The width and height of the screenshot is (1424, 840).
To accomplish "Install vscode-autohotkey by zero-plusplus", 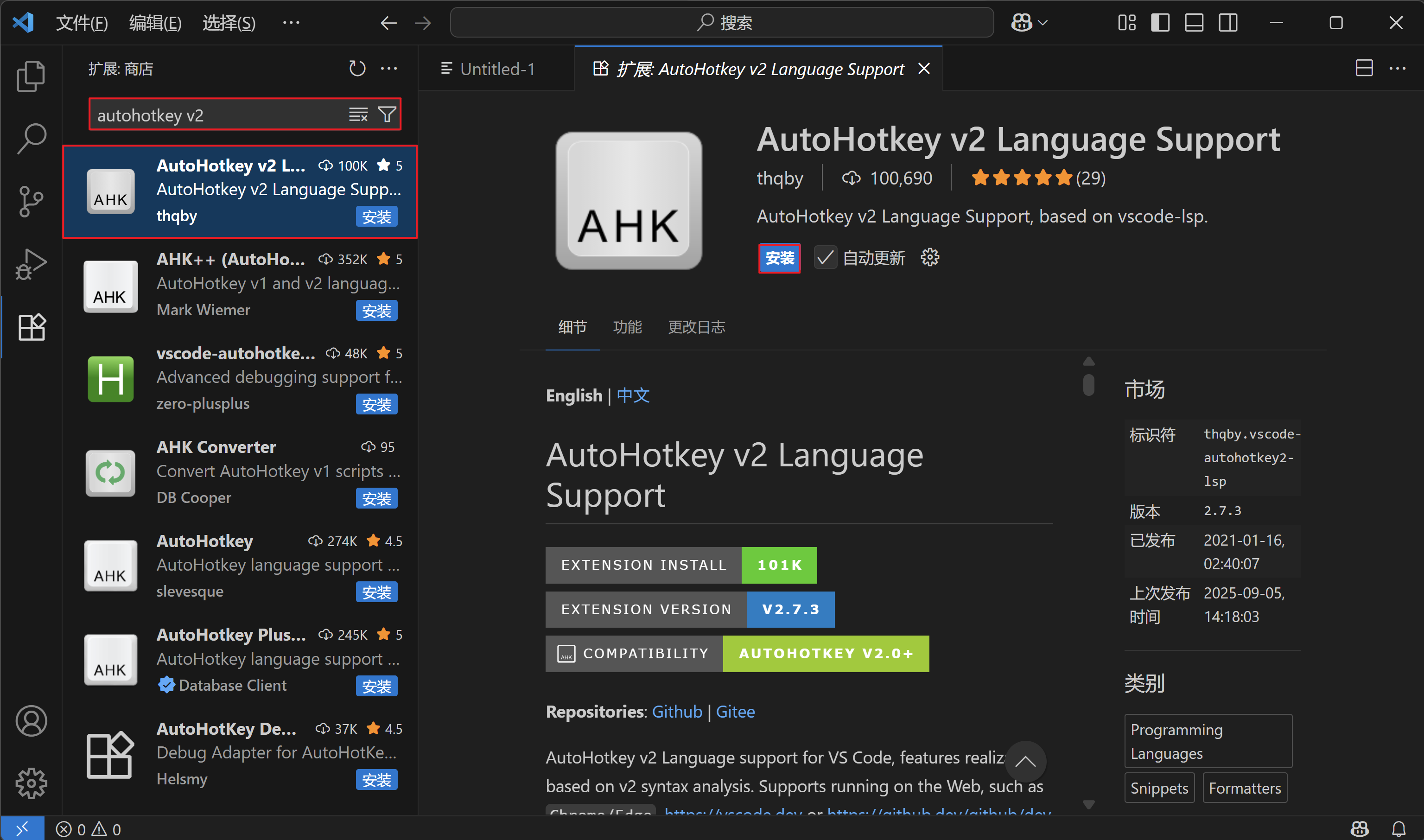I will (x=376, y=405).
